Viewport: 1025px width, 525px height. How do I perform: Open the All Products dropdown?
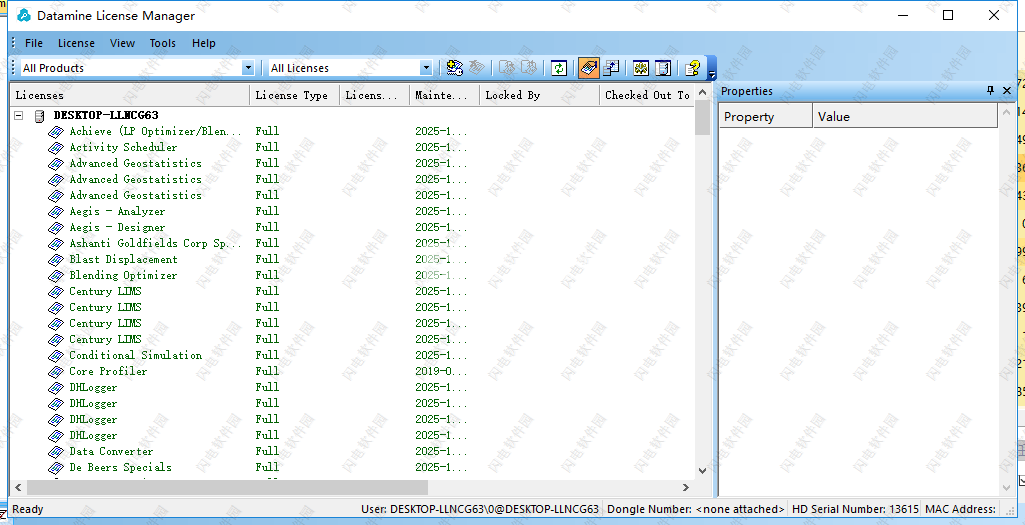(x=248, y=67)
